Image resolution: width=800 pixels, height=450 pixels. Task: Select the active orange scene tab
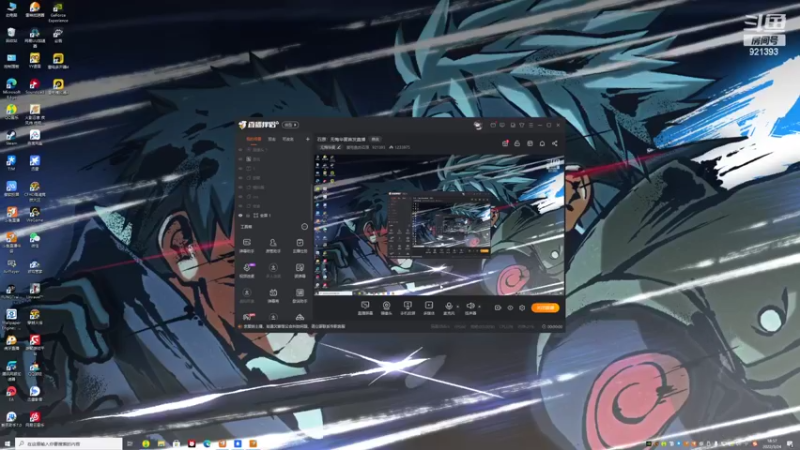pos(254,139)
